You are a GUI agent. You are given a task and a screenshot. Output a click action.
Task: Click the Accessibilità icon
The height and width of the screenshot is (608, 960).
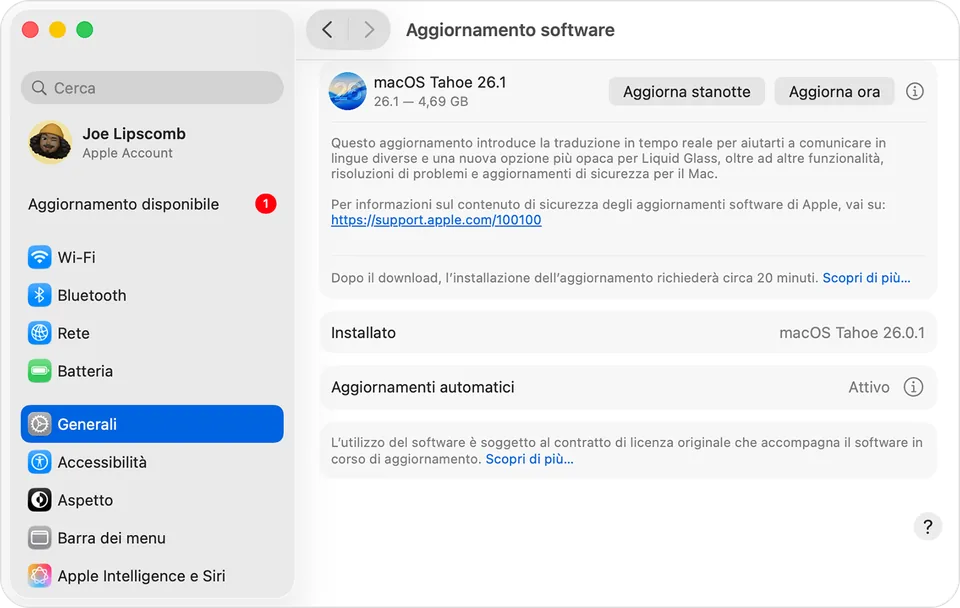[x=39, y=462]
